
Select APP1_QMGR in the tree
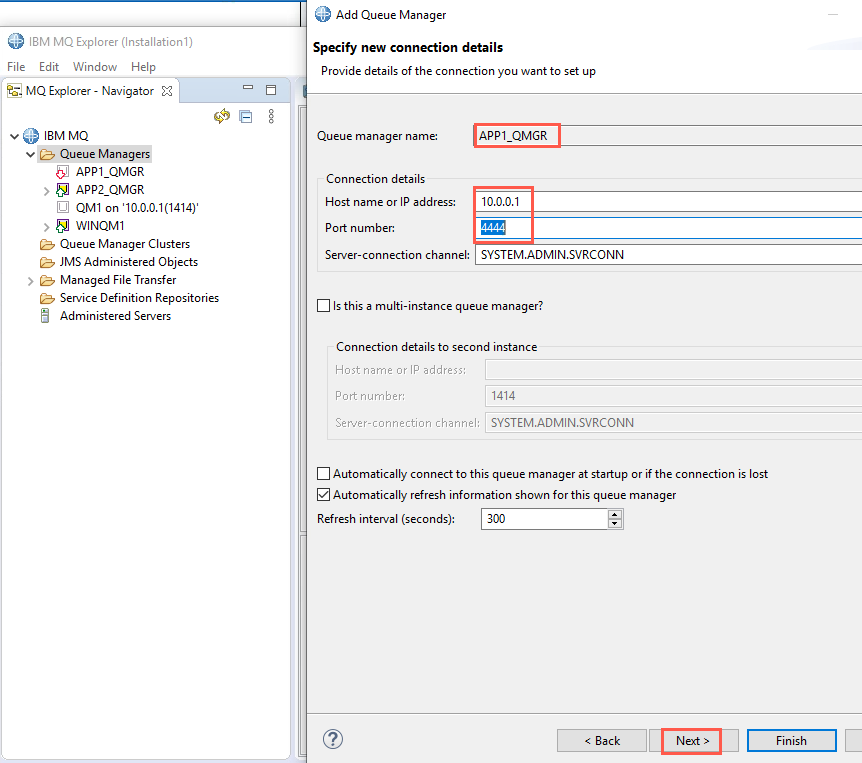coord(110,172)
